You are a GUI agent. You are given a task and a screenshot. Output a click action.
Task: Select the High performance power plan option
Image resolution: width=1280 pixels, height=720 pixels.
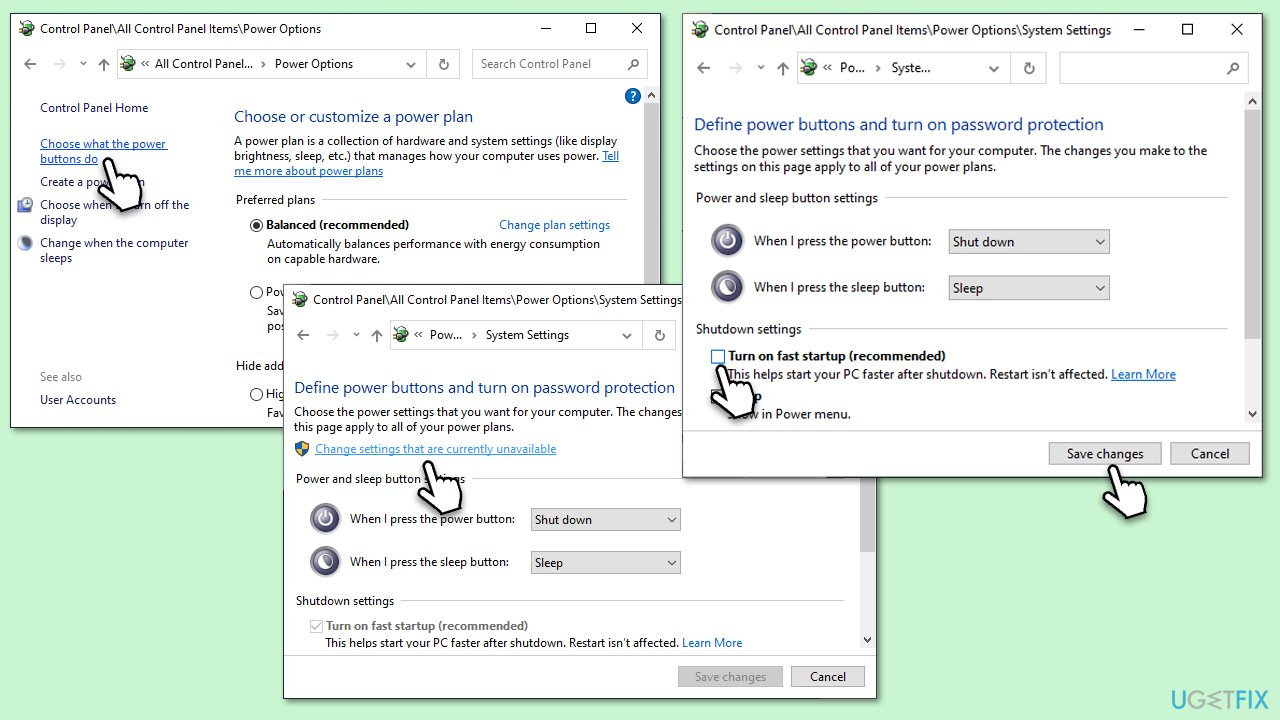257,394
